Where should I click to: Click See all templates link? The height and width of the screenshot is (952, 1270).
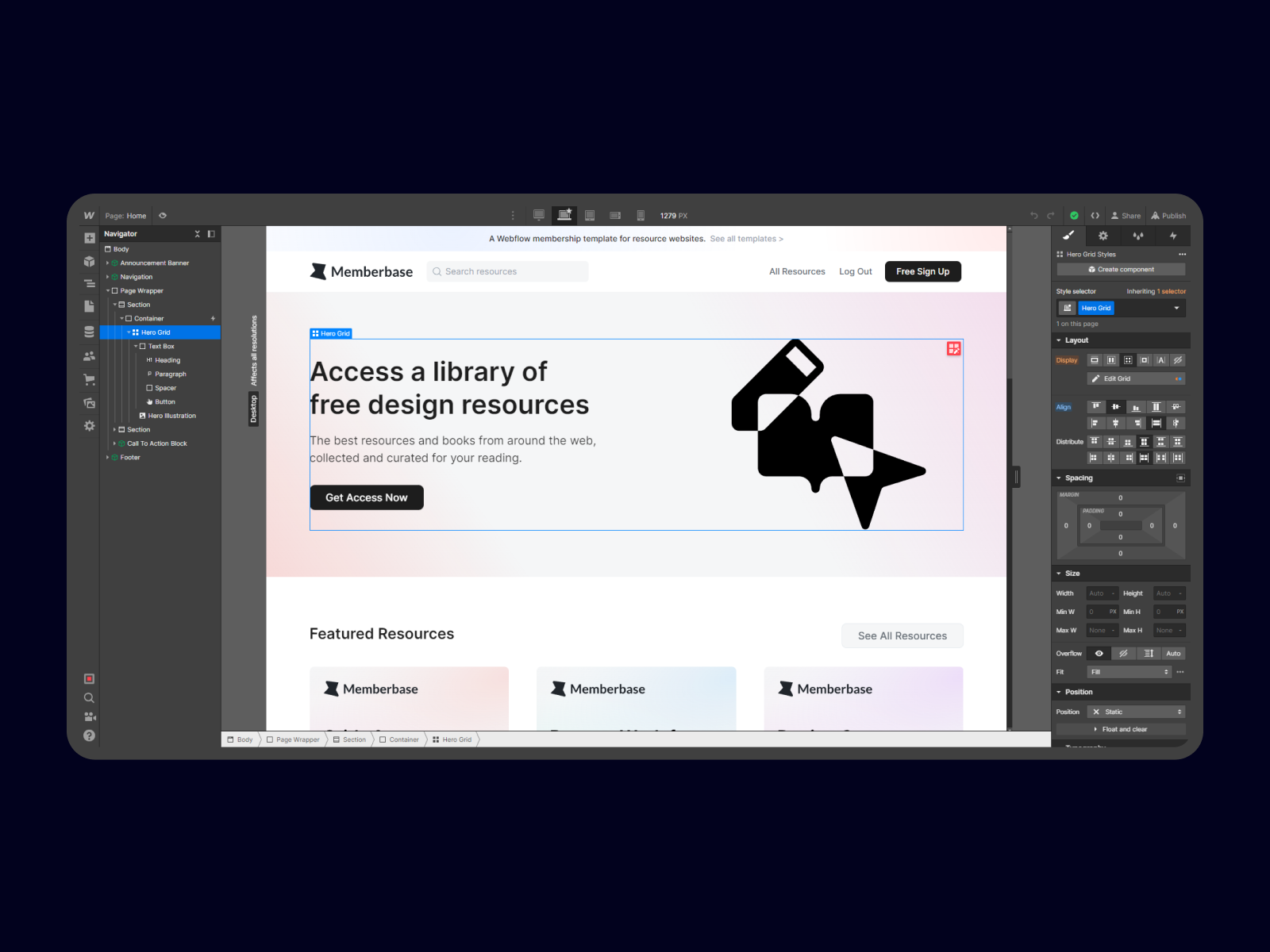(746, 239)
